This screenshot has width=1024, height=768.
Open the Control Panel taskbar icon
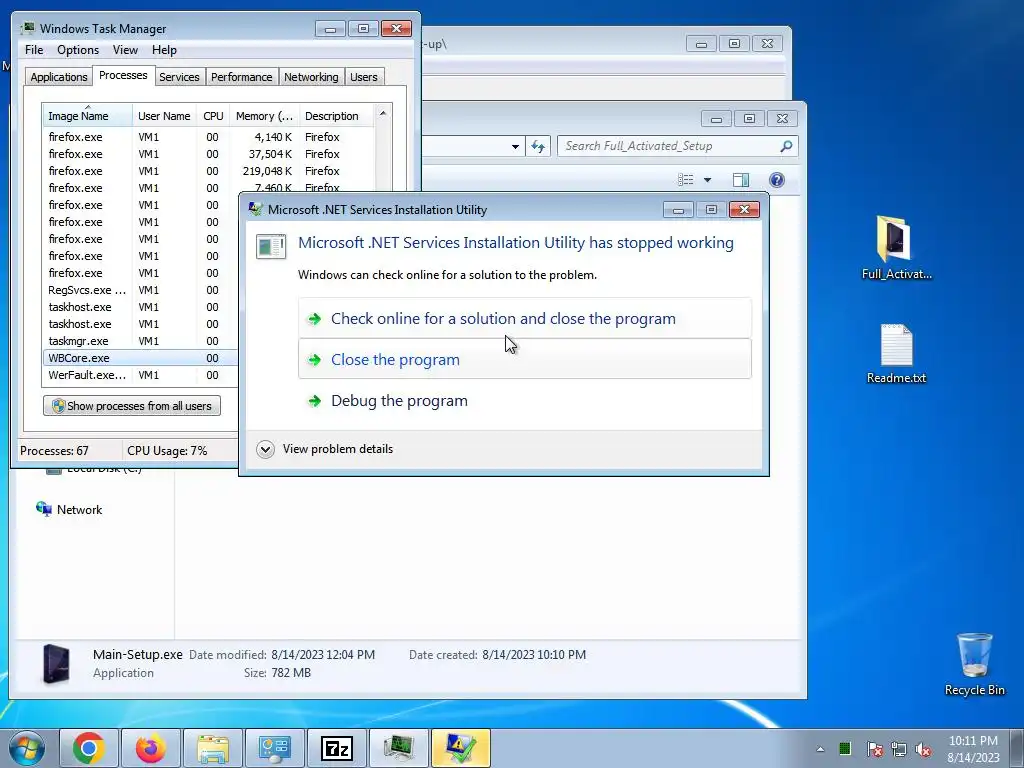[275, 748]
